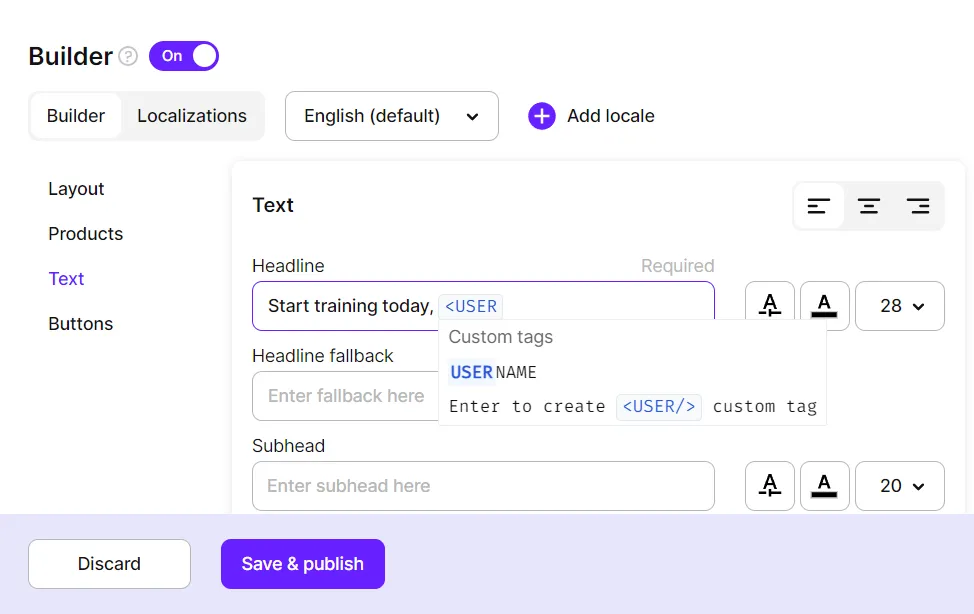The width and height of the screenshot is (974, 614).
Task: Switch to the Localizations tab
Action: tap(192, 116)
